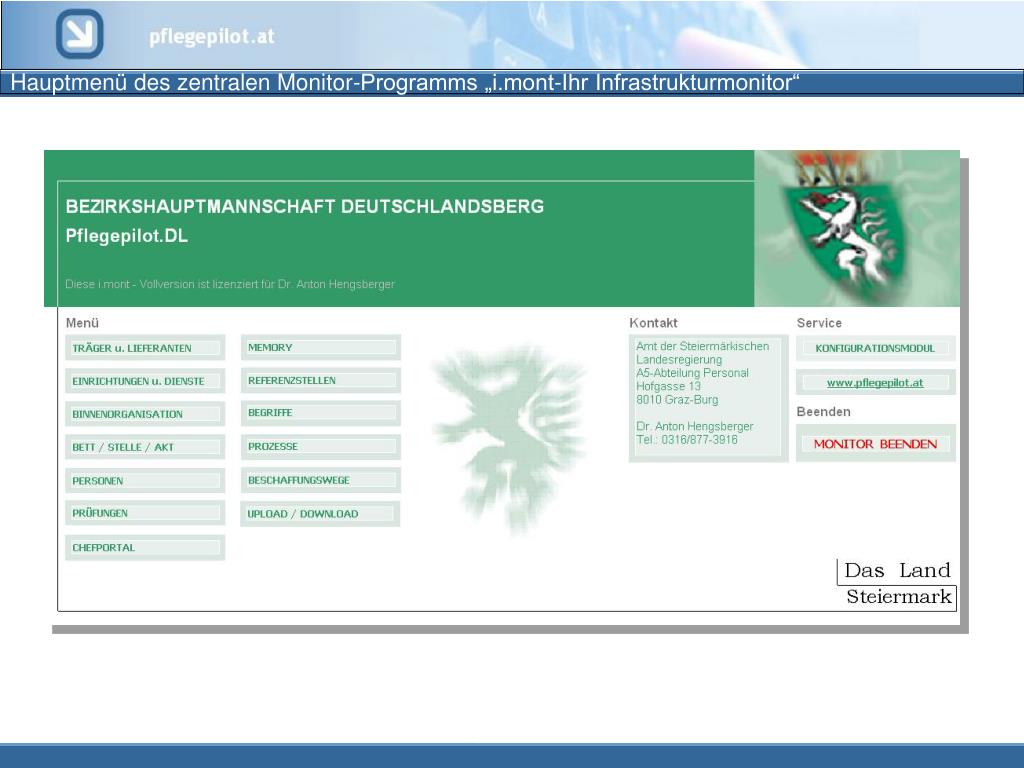1024x768 pixels.
Task: Click the Beenden section heading
Action: 823,411
